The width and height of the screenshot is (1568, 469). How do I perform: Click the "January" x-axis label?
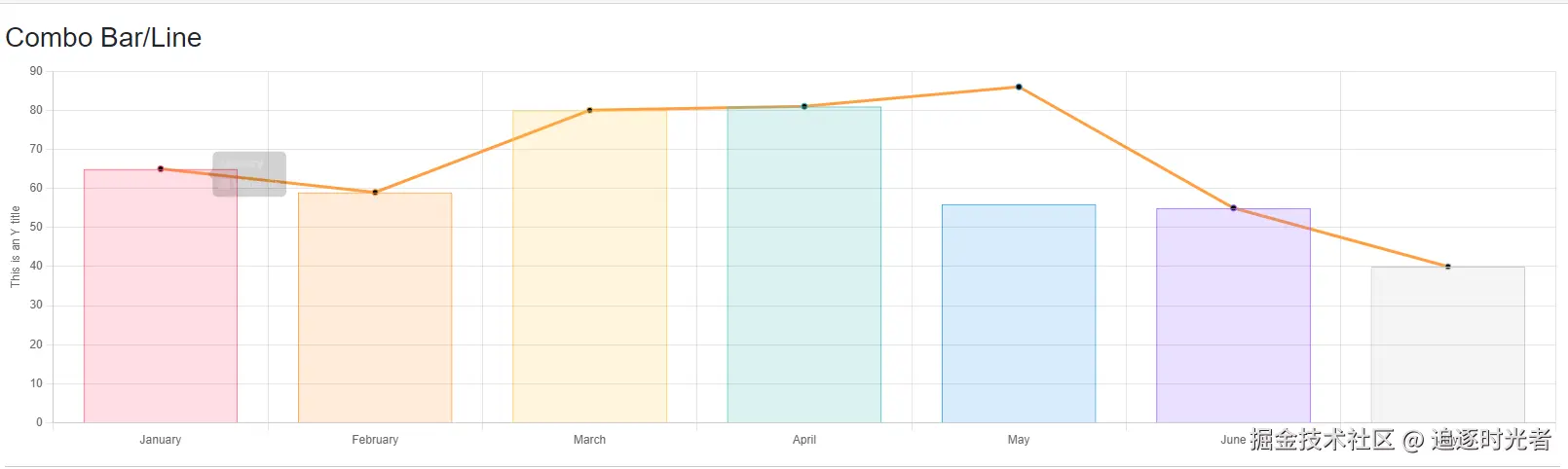[161, 440]
